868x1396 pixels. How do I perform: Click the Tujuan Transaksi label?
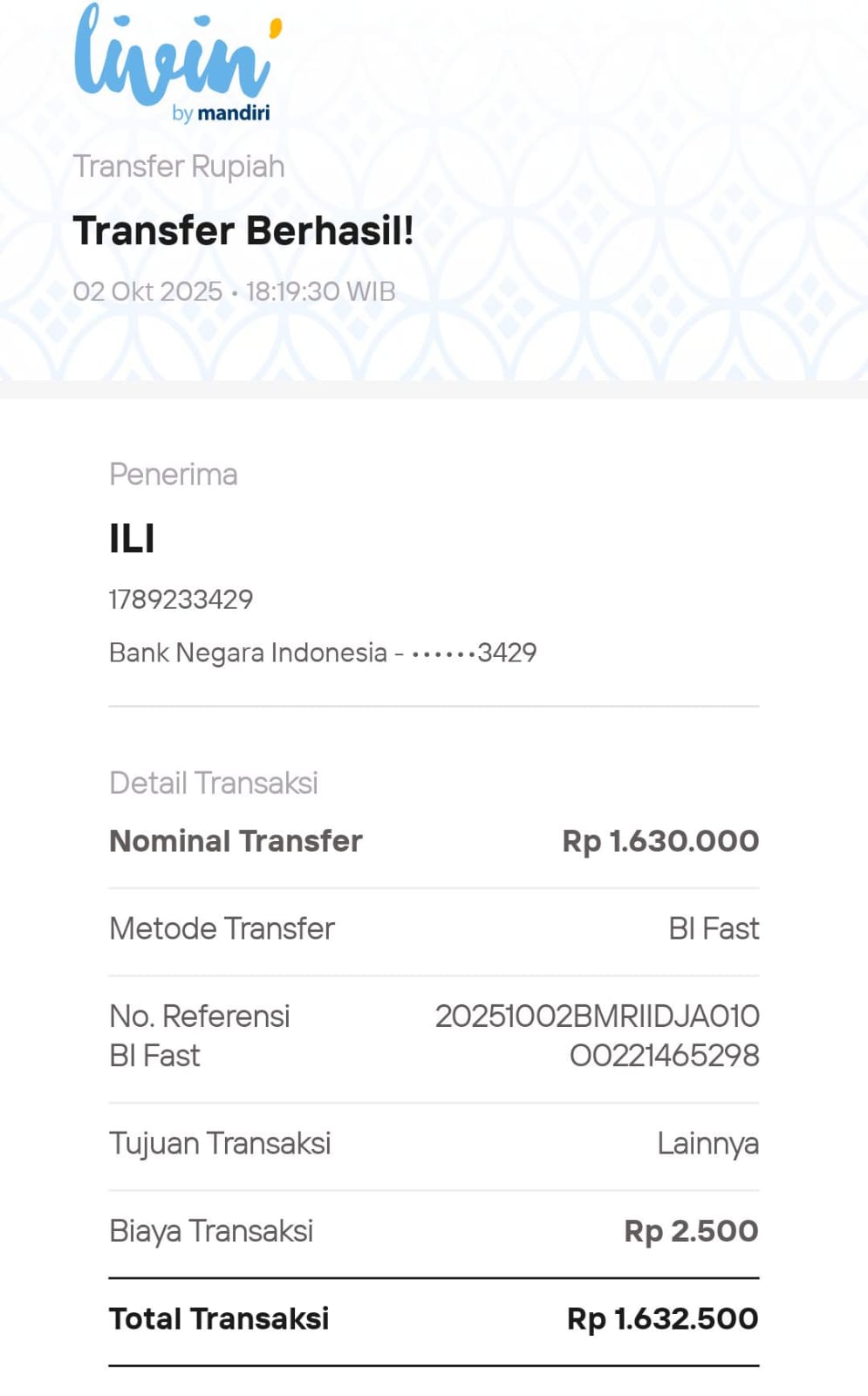pyautogui.click(x=220, y=1143)
